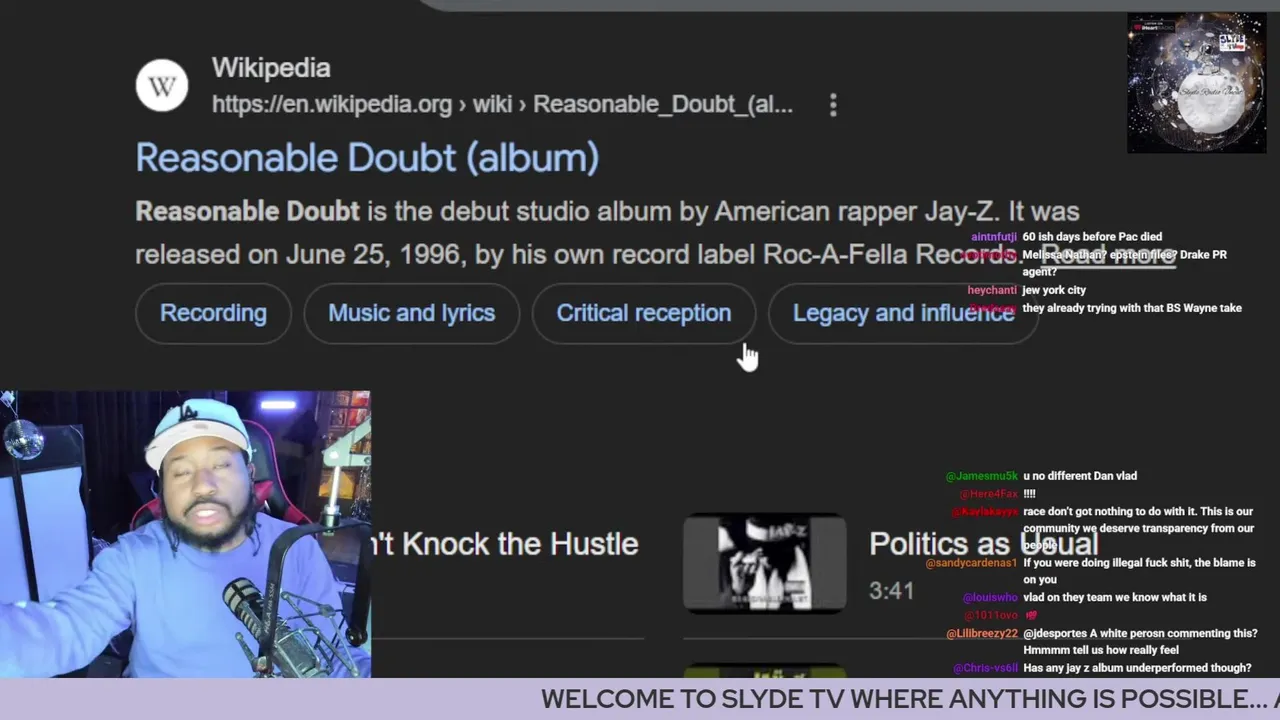
Task: Click the moon logo image in the corner
Action: coord(1197,83)
